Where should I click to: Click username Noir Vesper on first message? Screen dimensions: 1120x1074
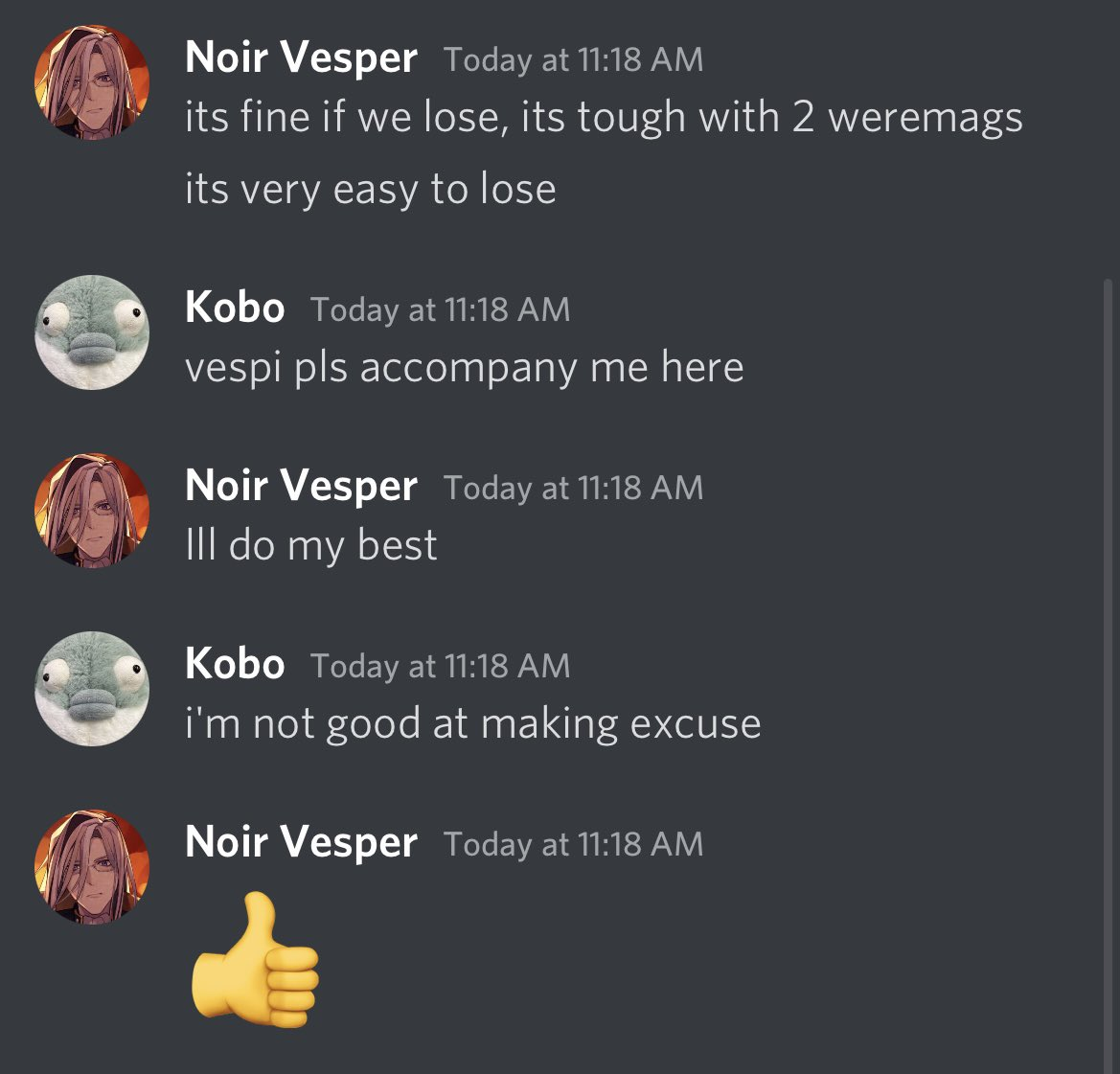[x=301, y=57]
